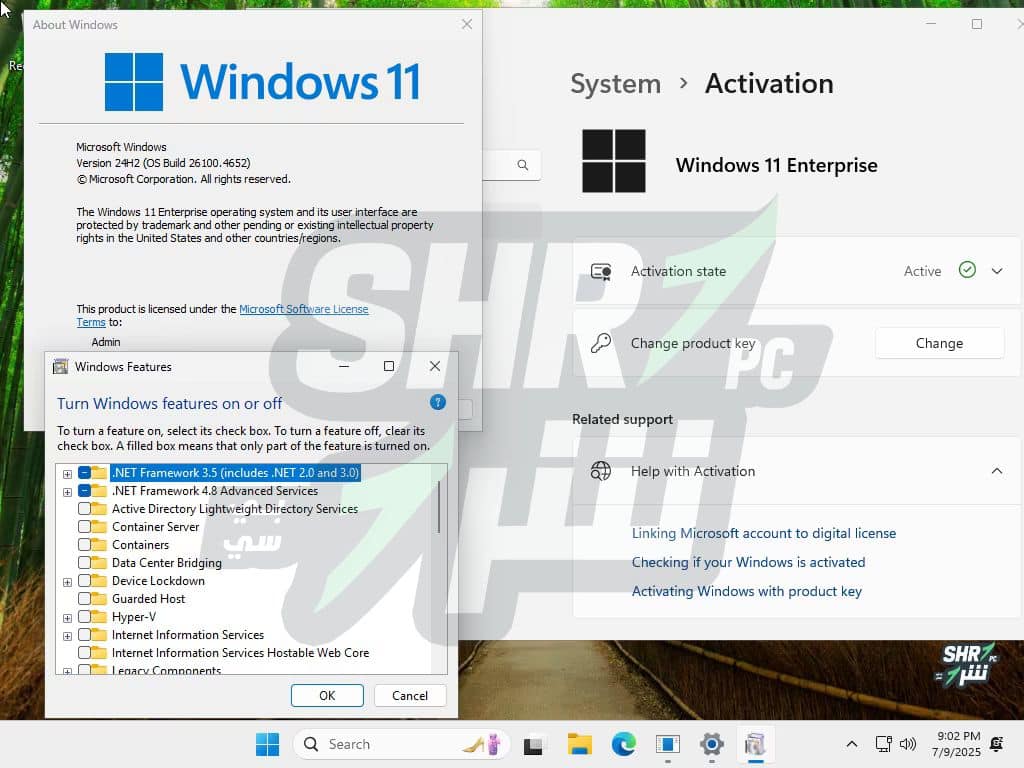Launch File Explorer from taskbar
This screenshot has width=1024, height=768.
(579, 744)
